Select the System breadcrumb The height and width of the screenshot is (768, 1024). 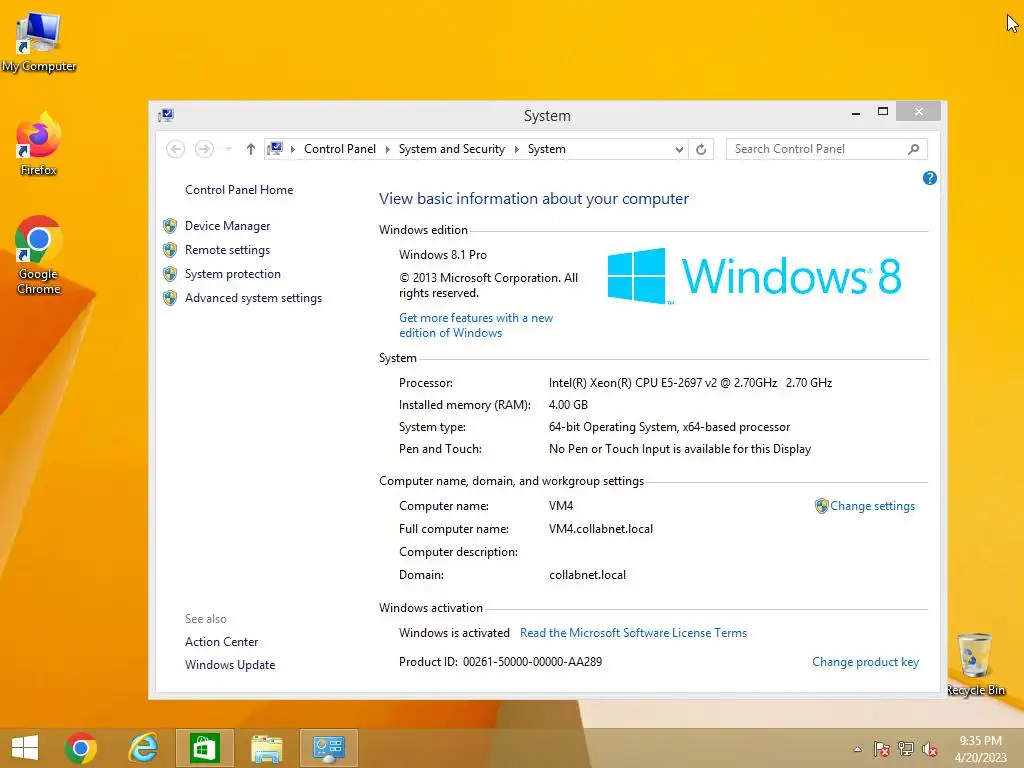coord(547,149)
